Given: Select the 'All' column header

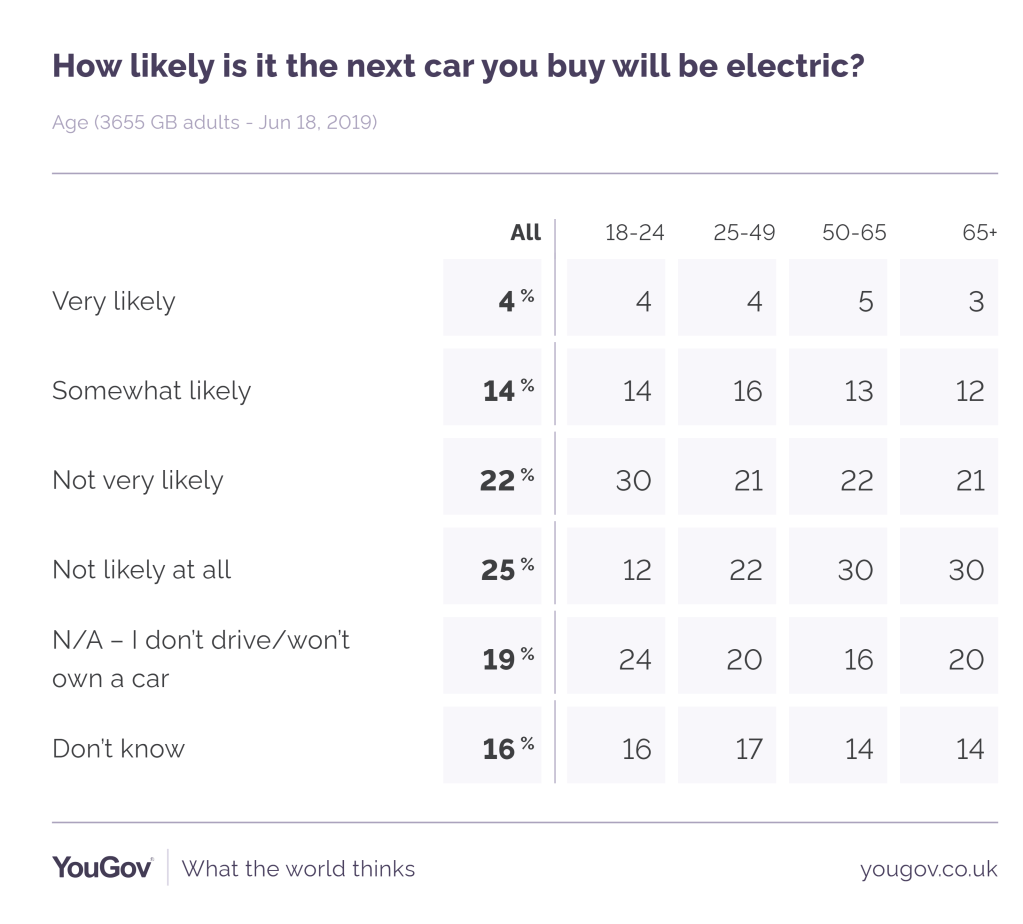Looking at the screenshot, I should [525, 233].
